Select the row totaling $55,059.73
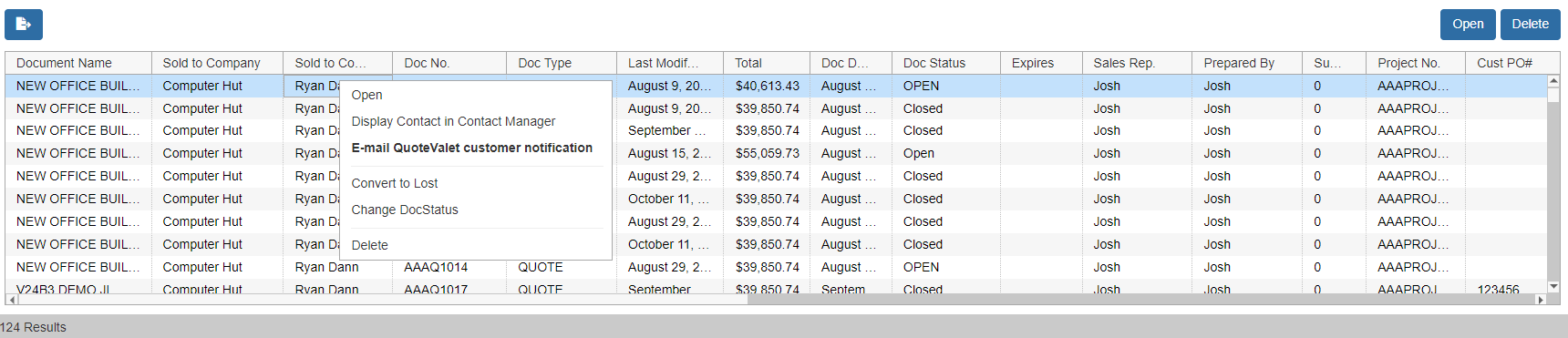The image size is (1568, 338). (x=776, y=153)
